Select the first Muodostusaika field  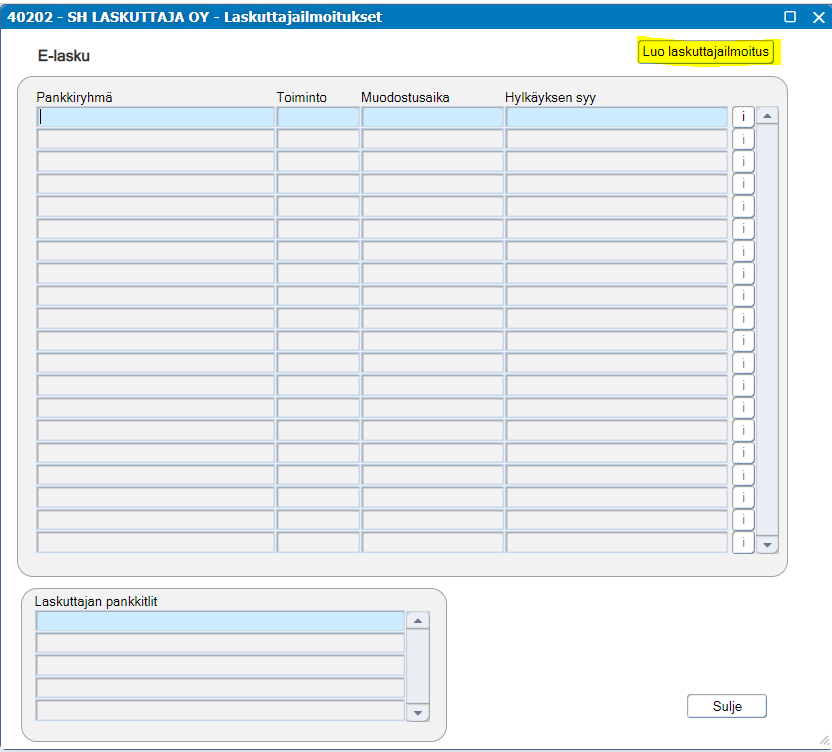point(432,117)
